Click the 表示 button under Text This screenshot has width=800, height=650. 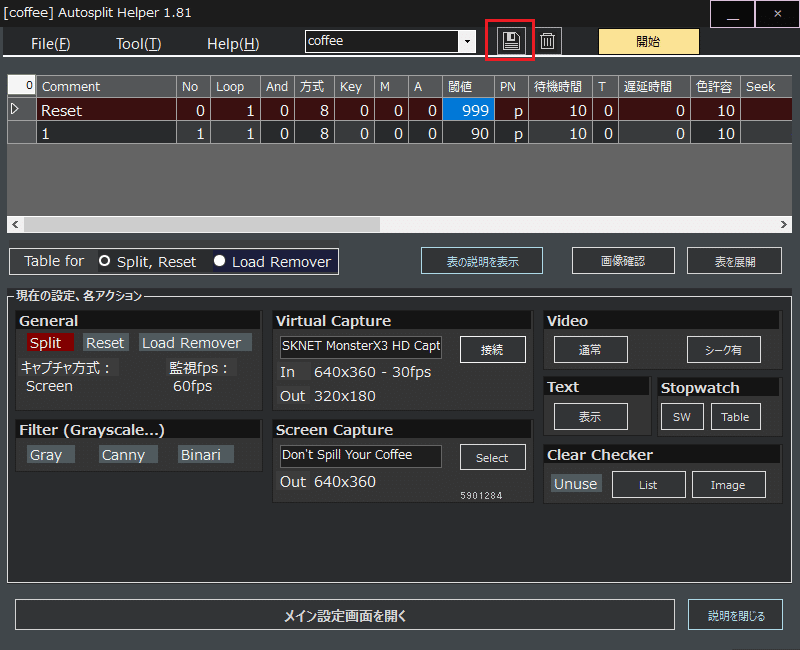(x=591, y=416)
